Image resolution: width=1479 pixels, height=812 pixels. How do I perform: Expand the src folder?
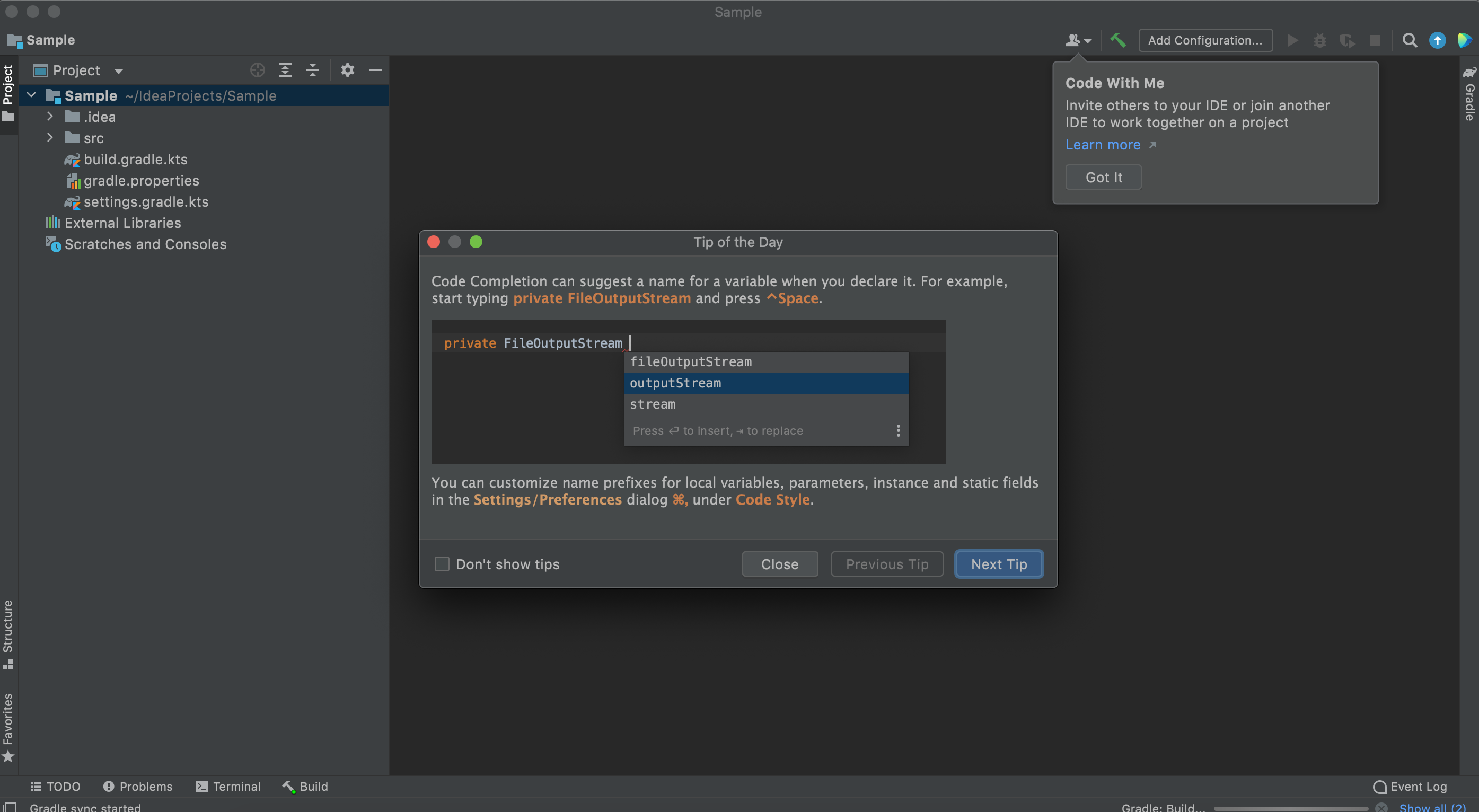pyautogui.click(x=50, y=138)
